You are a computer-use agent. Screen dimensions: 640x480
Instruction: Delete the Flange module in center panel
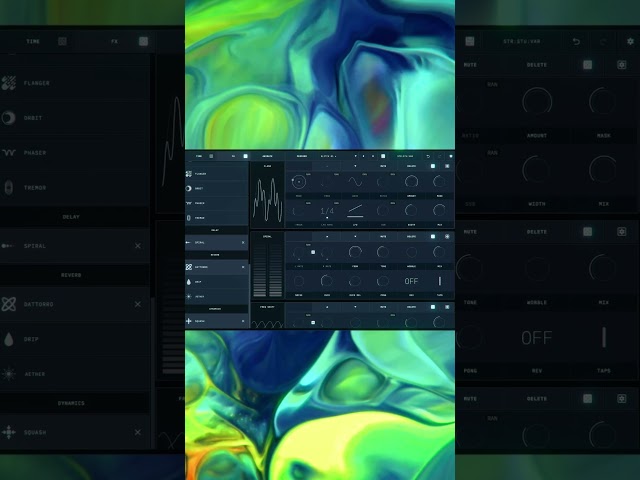tap(411, 166)
